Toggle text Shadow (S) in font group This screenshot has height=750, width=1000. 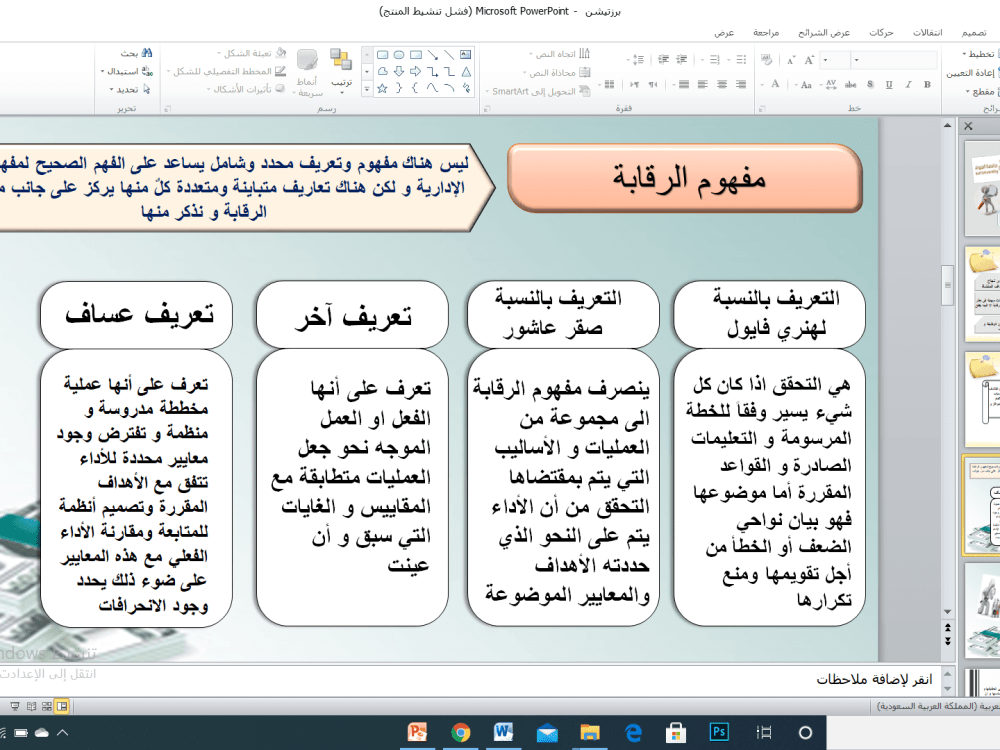click(x=871, y=84)
